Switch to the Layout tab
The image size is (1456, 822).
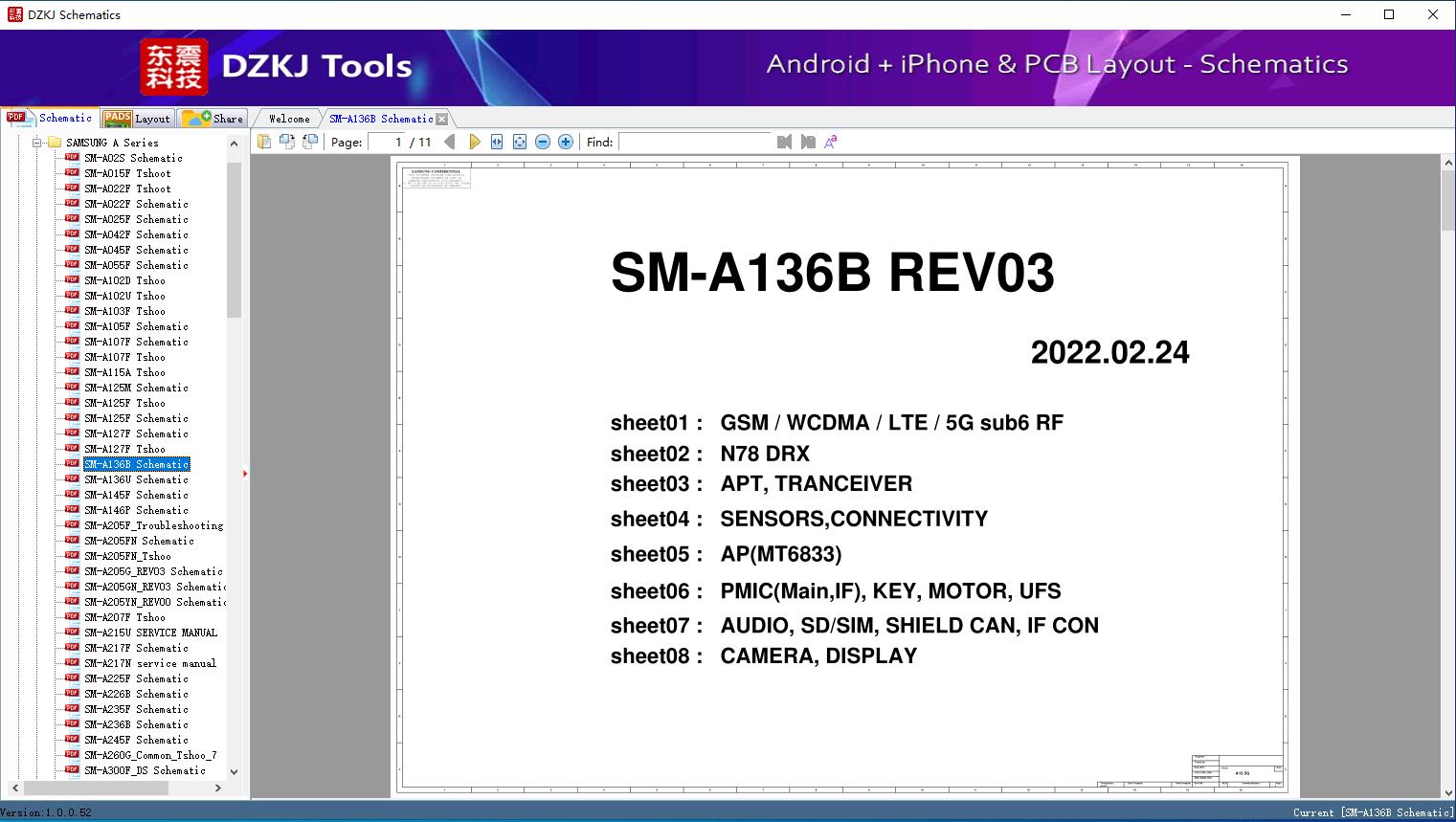137,119
